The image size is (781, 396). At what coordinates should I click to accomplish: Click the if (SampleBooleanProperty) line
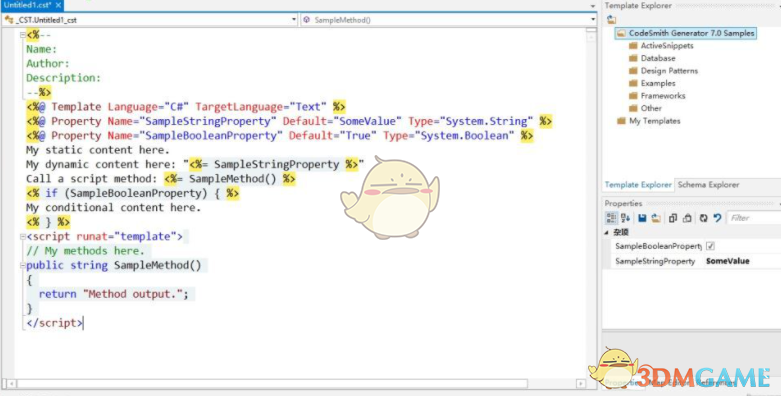(132, 193)
